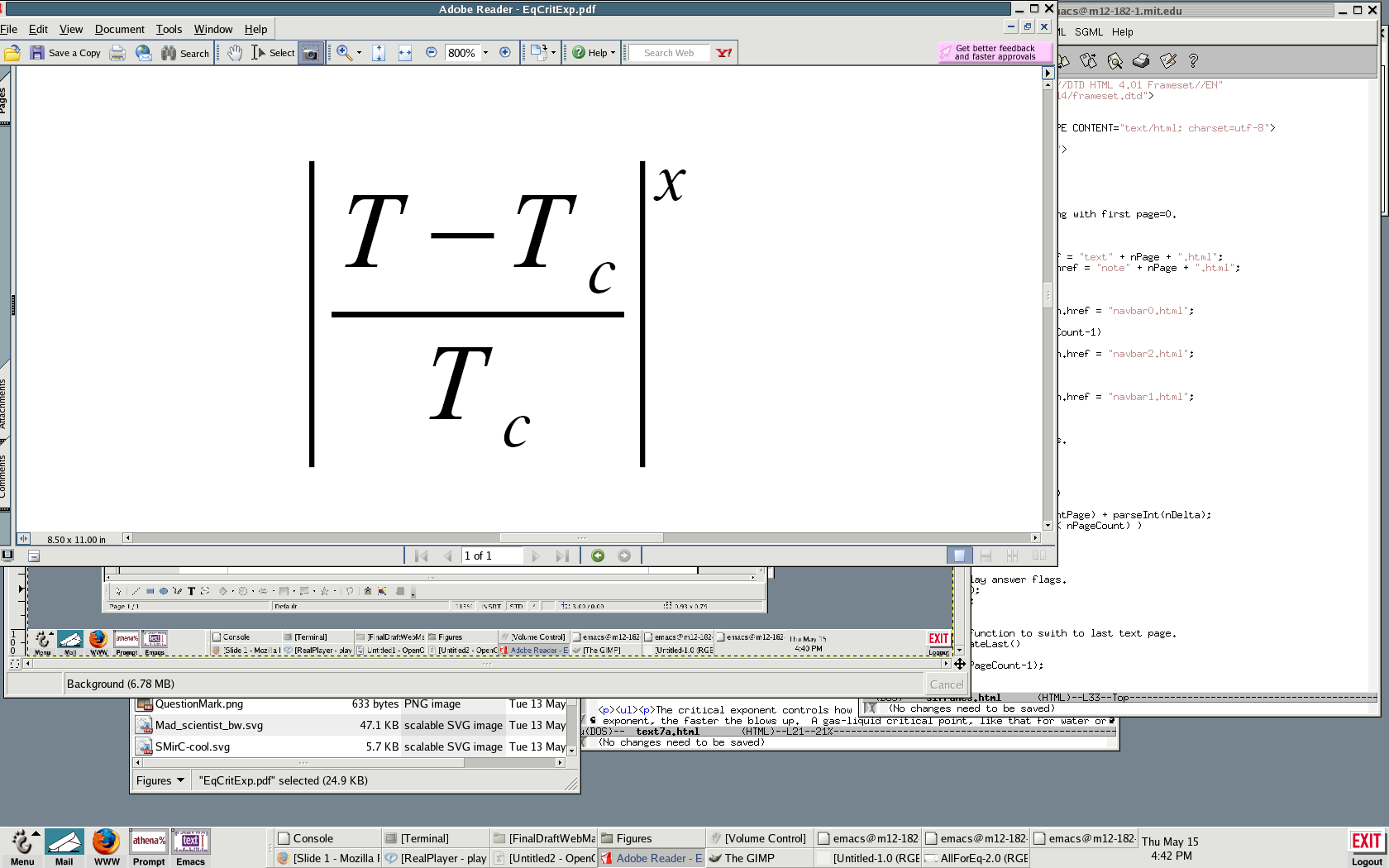Click the Email document icon

click(x=144, y=53)
